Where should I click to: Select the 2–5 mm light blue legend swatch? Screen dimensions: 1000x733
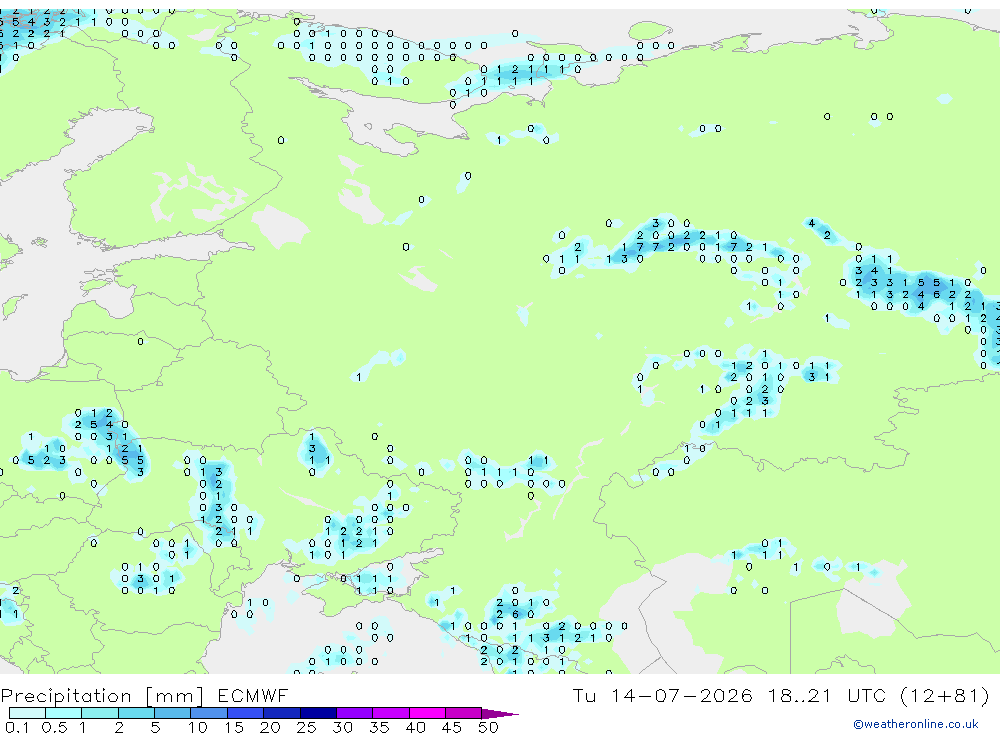tap(136, 713)
